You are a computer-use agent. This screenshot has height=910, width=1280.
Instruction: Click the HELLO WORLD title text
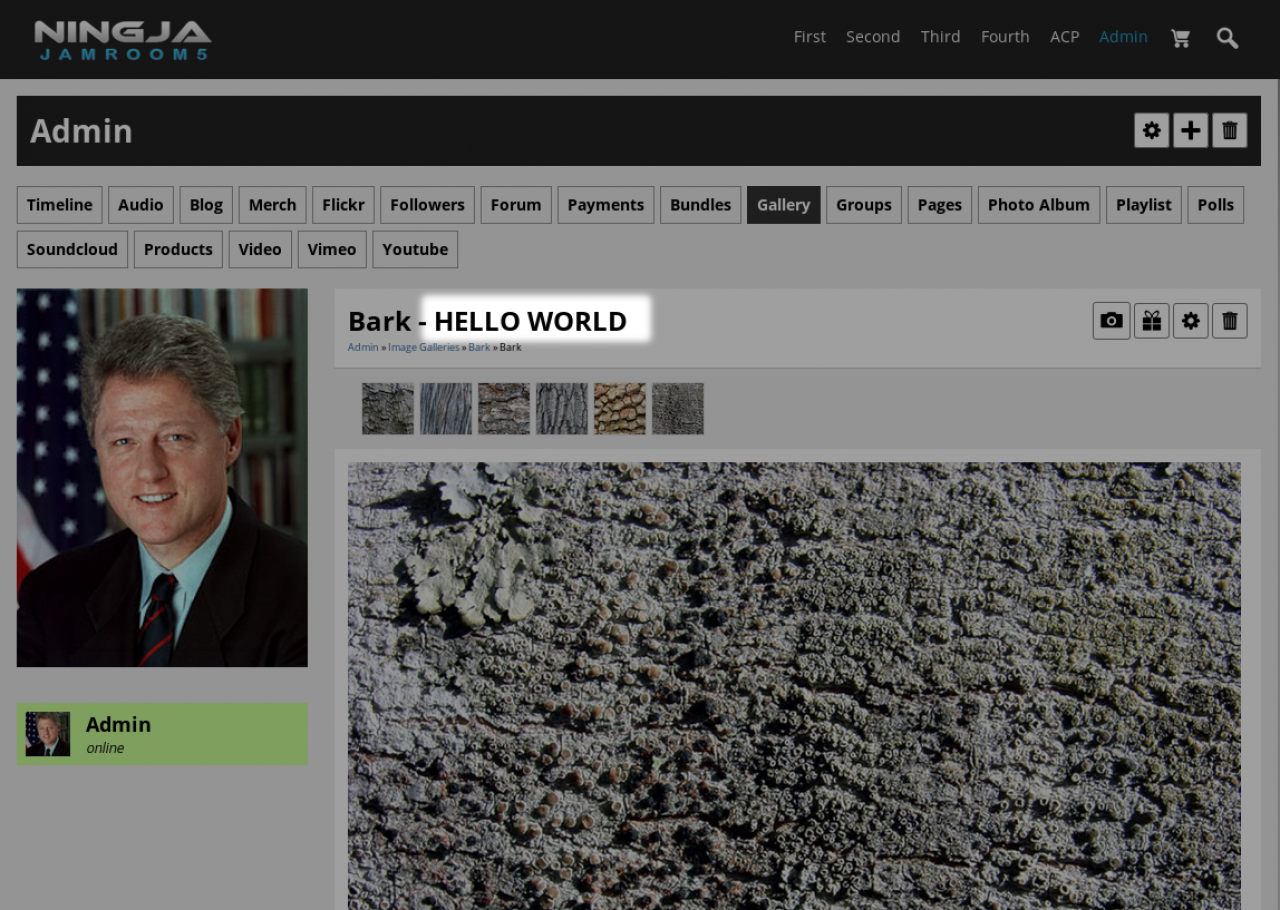pos(530,321)
